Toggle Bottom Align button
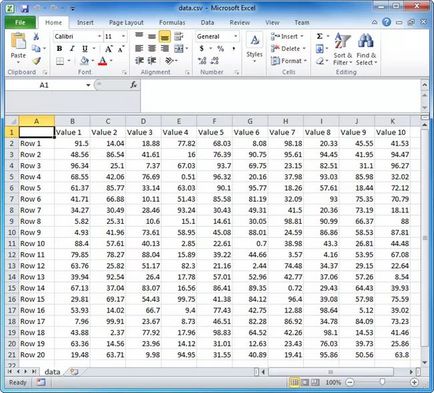434x393 pixels. [165, 36]
